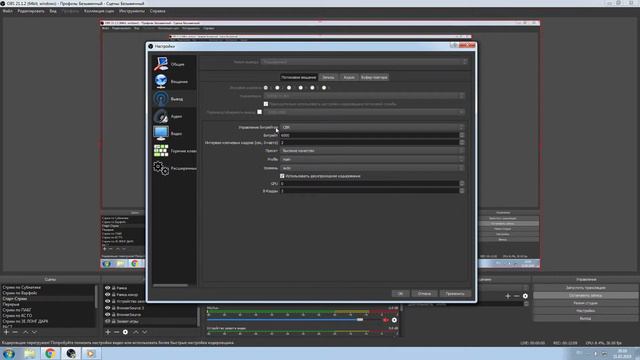Select audio track 6 radio button
This screenshot has height=360, width=640.
(x=324, y=88)
